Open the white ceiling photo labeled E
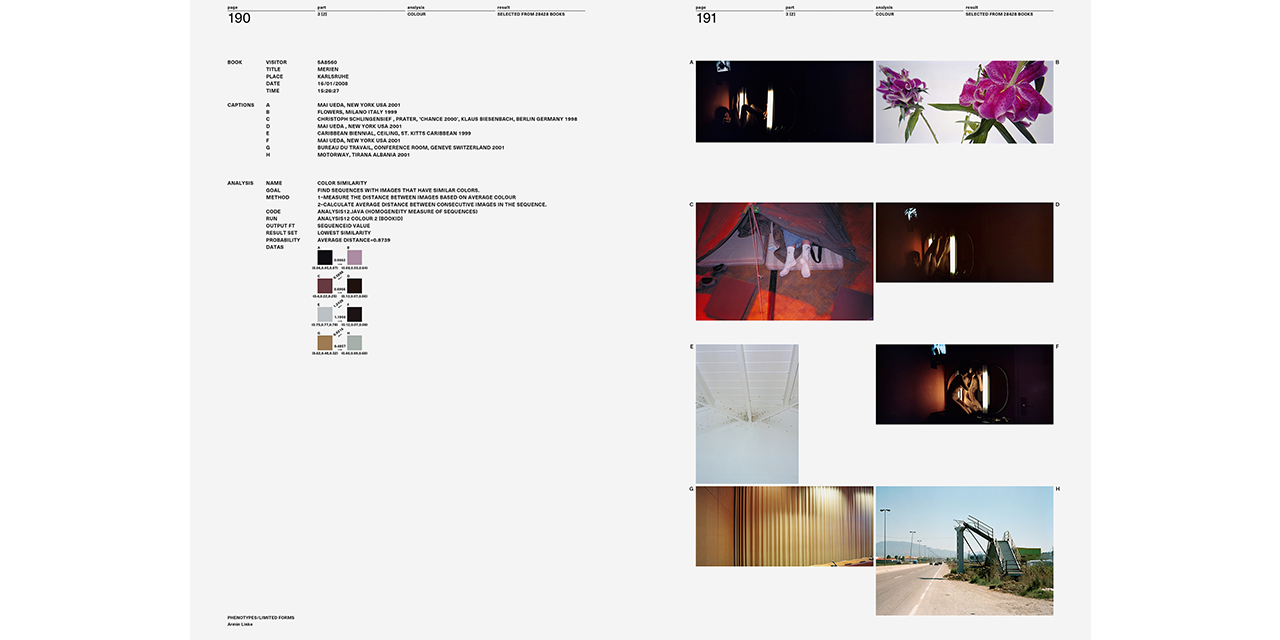This screenshot has height=640, width=1280. (747, 414)
